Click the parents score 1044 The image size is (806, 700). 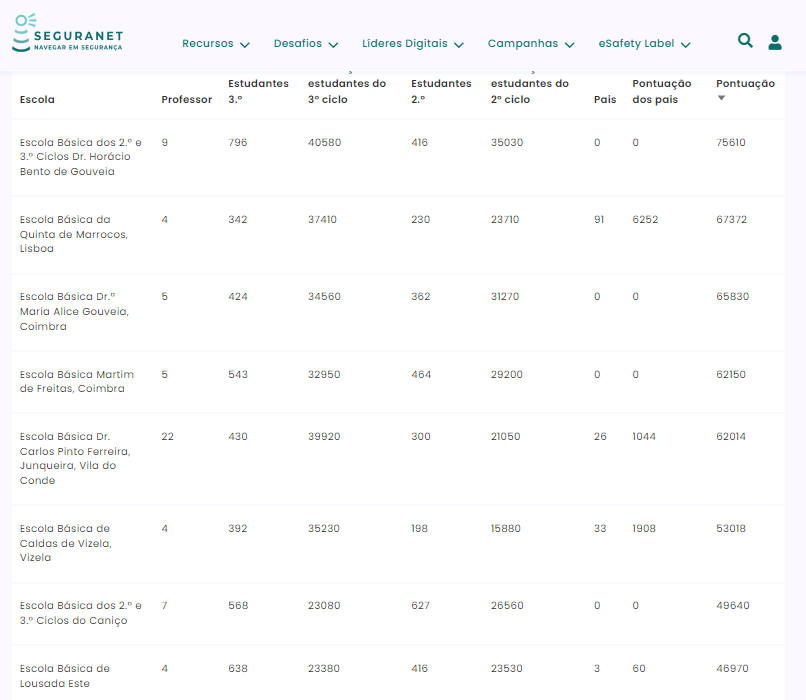tap(644, 436)
